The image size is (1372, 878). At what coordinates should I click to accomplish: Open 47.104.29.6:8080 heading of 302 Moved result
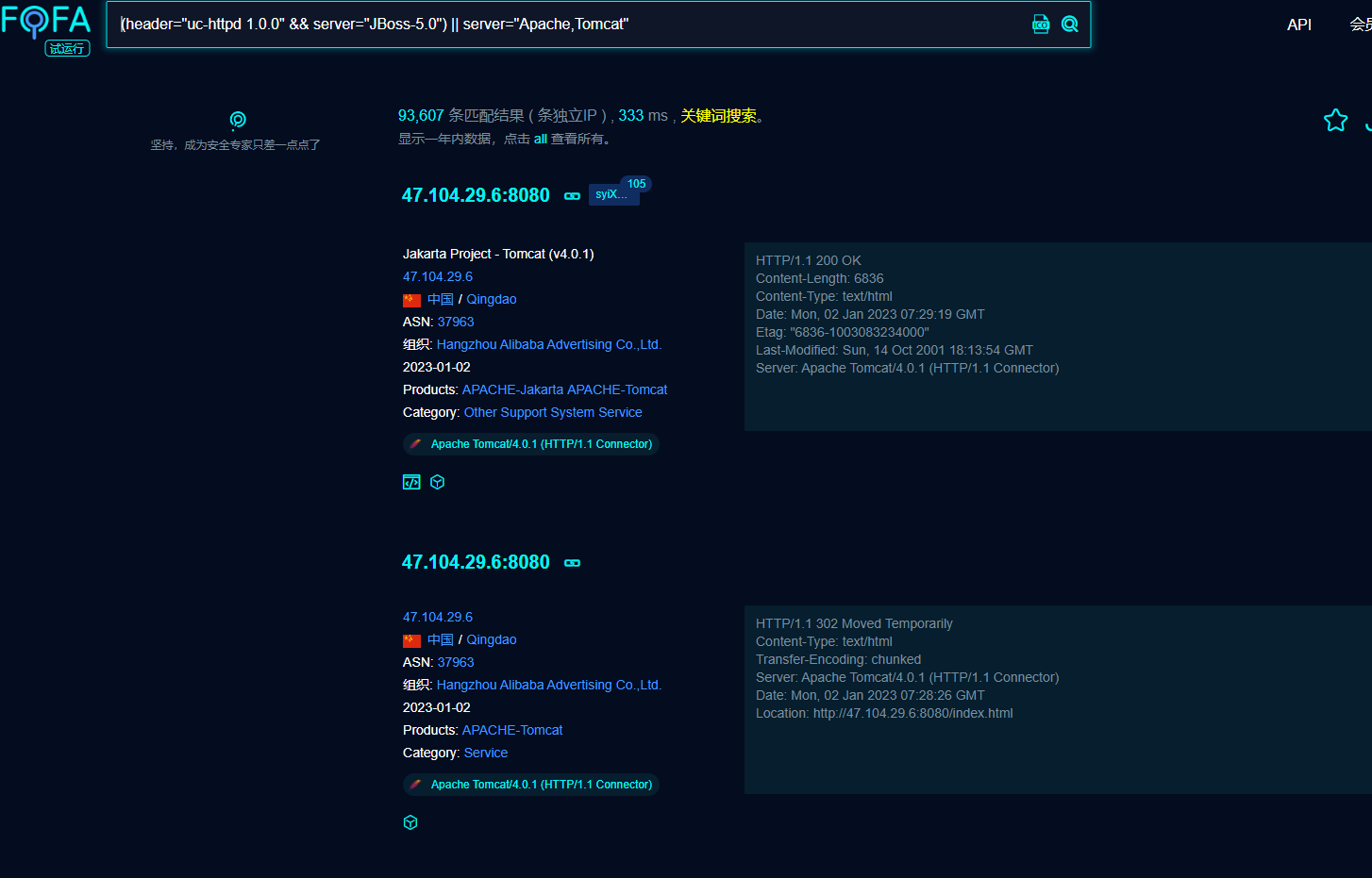pyautogui.click(x=476, y=562)
